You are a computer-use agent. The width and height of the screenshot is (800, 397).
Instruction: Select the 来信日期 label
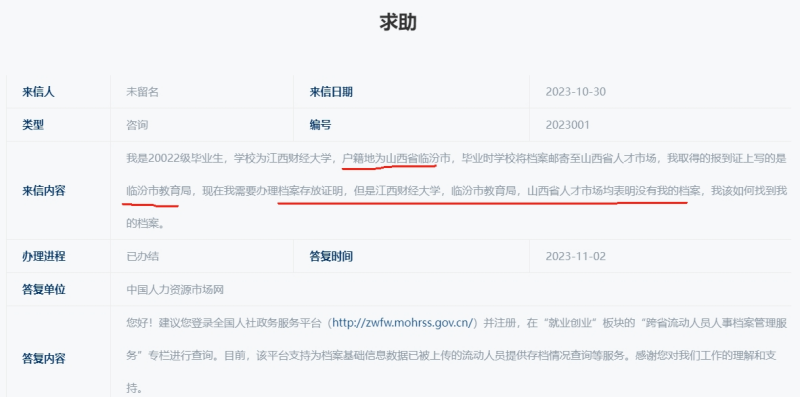tap(331, 92)
